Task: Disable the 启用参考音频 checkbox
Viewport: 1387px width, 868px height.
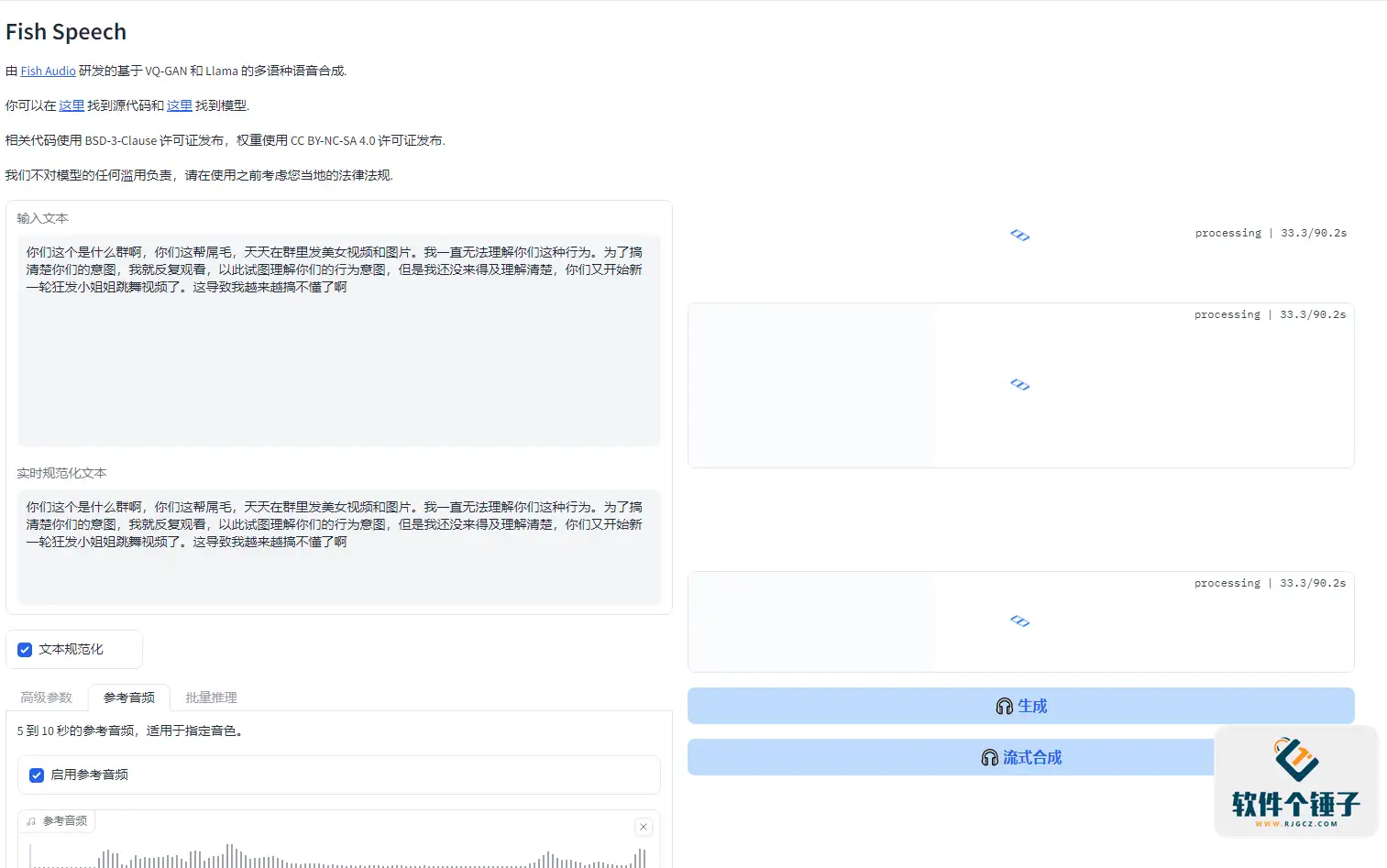Action: pos(37,775)
